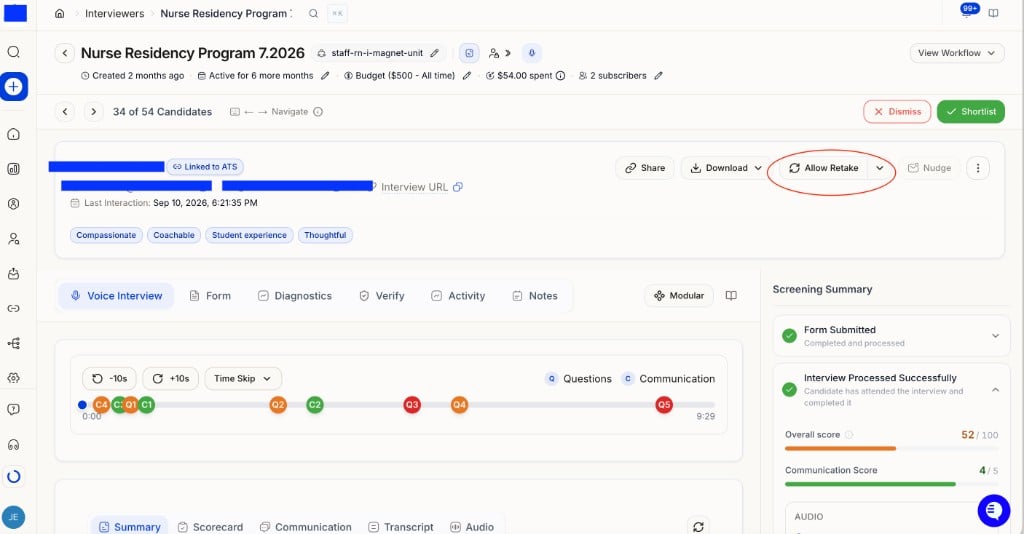Image resolution: width=1024 pixels, height=534 pixels.
Task: Open the Diagnostics tab
Action: pyautogui.click(x=295, y=296)
